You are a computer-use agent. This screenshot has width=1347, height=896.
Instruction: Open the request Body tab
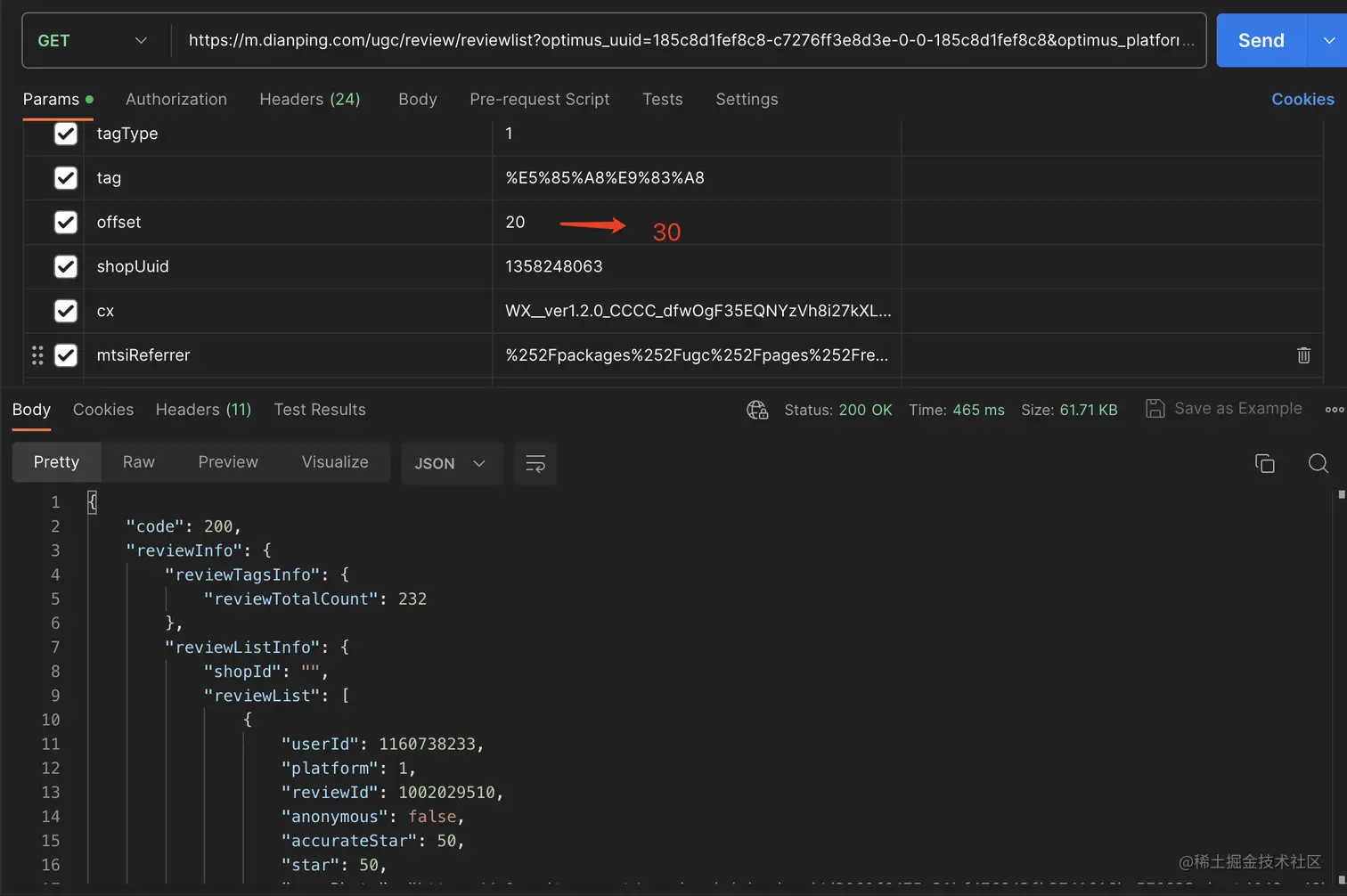pos(418,99)
